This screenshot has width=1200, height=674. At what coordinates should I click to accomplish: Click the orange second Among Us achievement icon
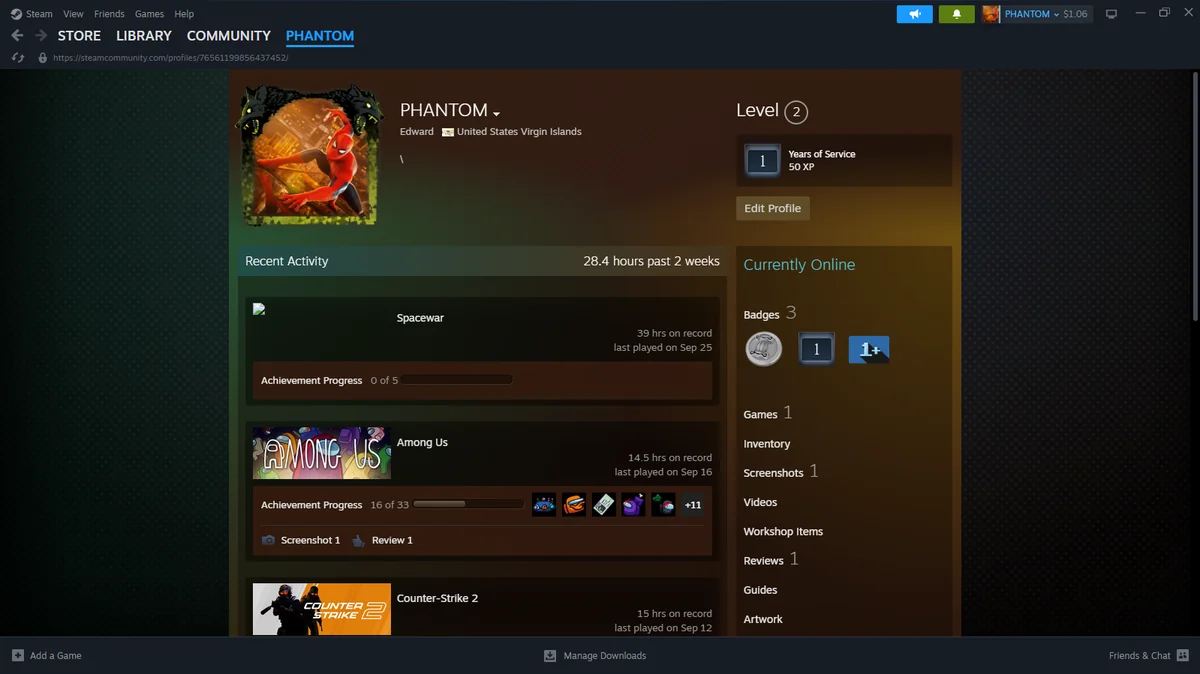(x=574, y=505)
